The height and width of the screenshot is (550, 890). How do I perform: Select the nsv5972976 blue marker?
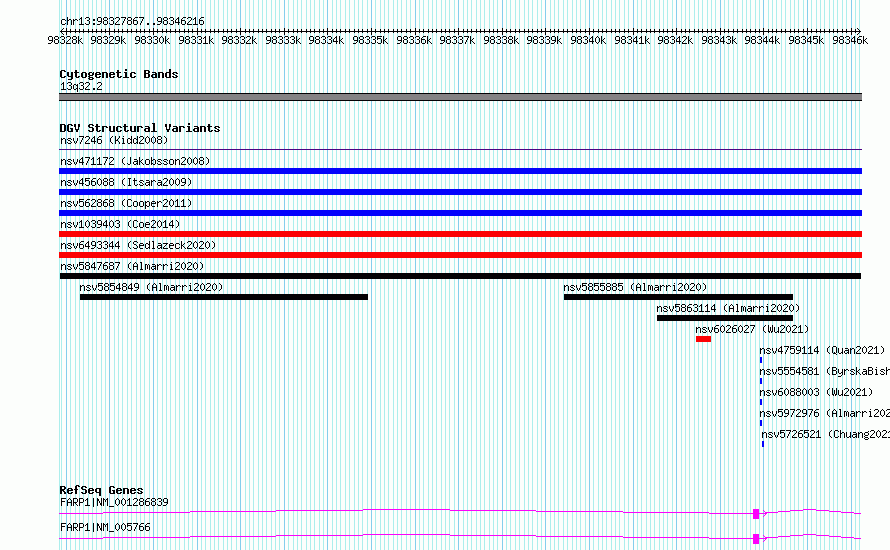(x=761, y=423)
